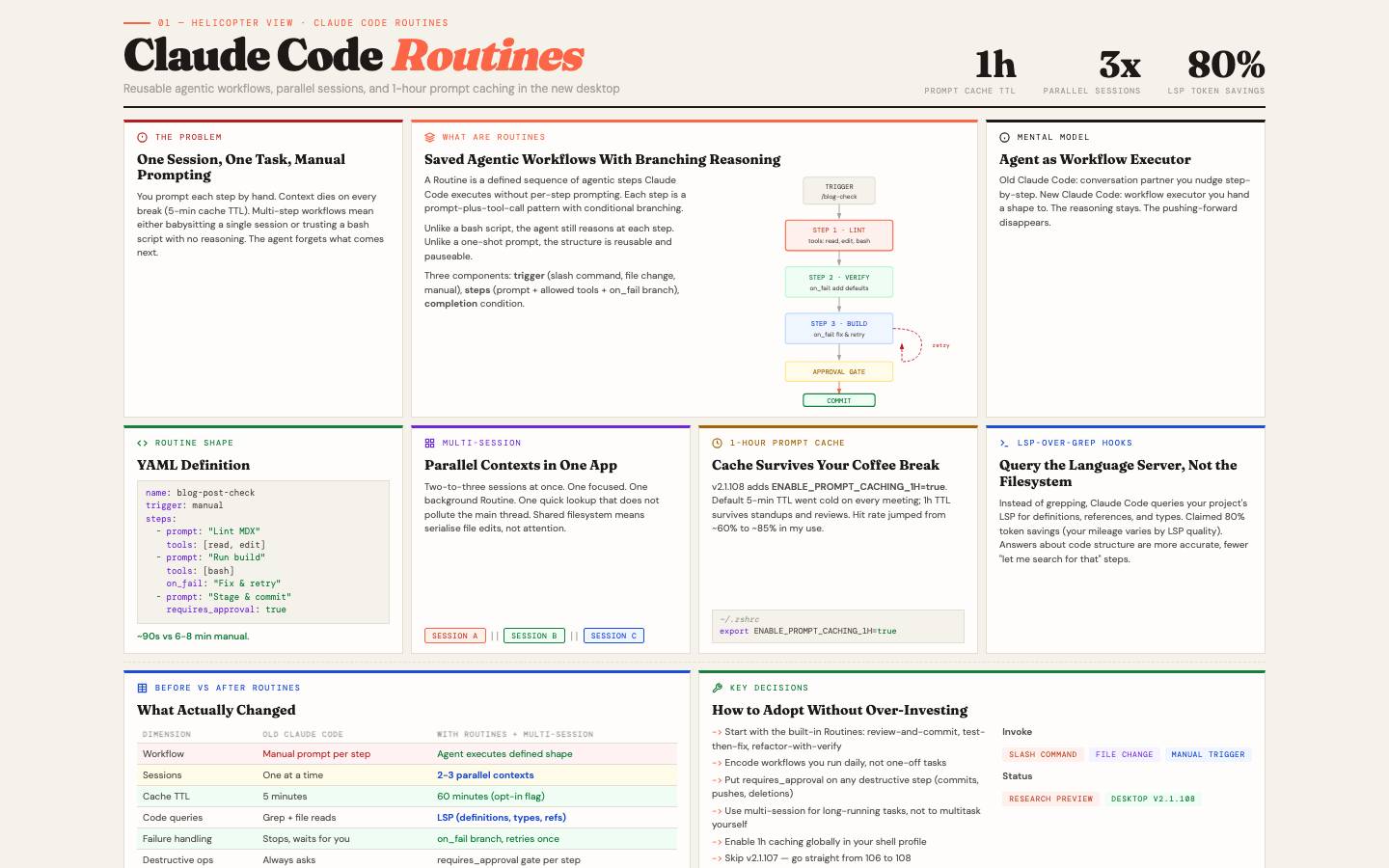
Task: Click the on_fail branch, retries once cell
Action: coord(499,839)
